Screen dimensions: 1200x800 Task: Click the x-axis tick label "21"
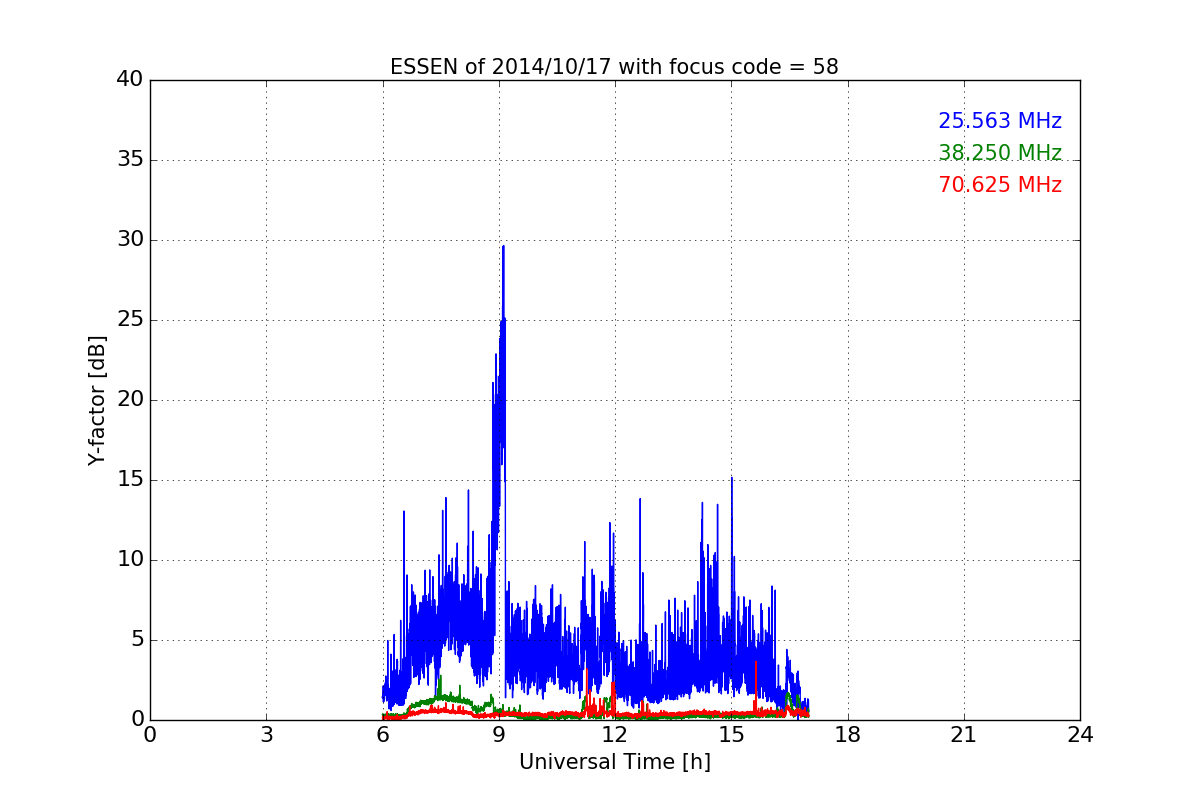(964, 735)
